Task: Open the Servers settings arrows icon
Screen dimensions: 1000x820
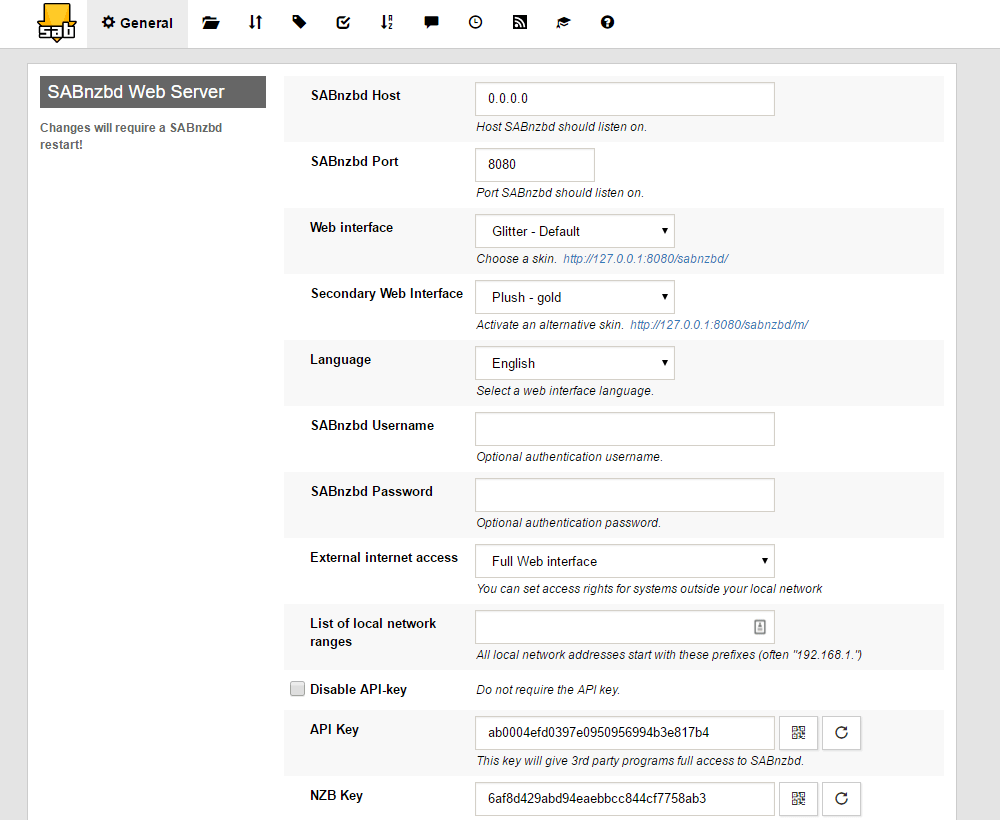Action: tap(255, 23)
